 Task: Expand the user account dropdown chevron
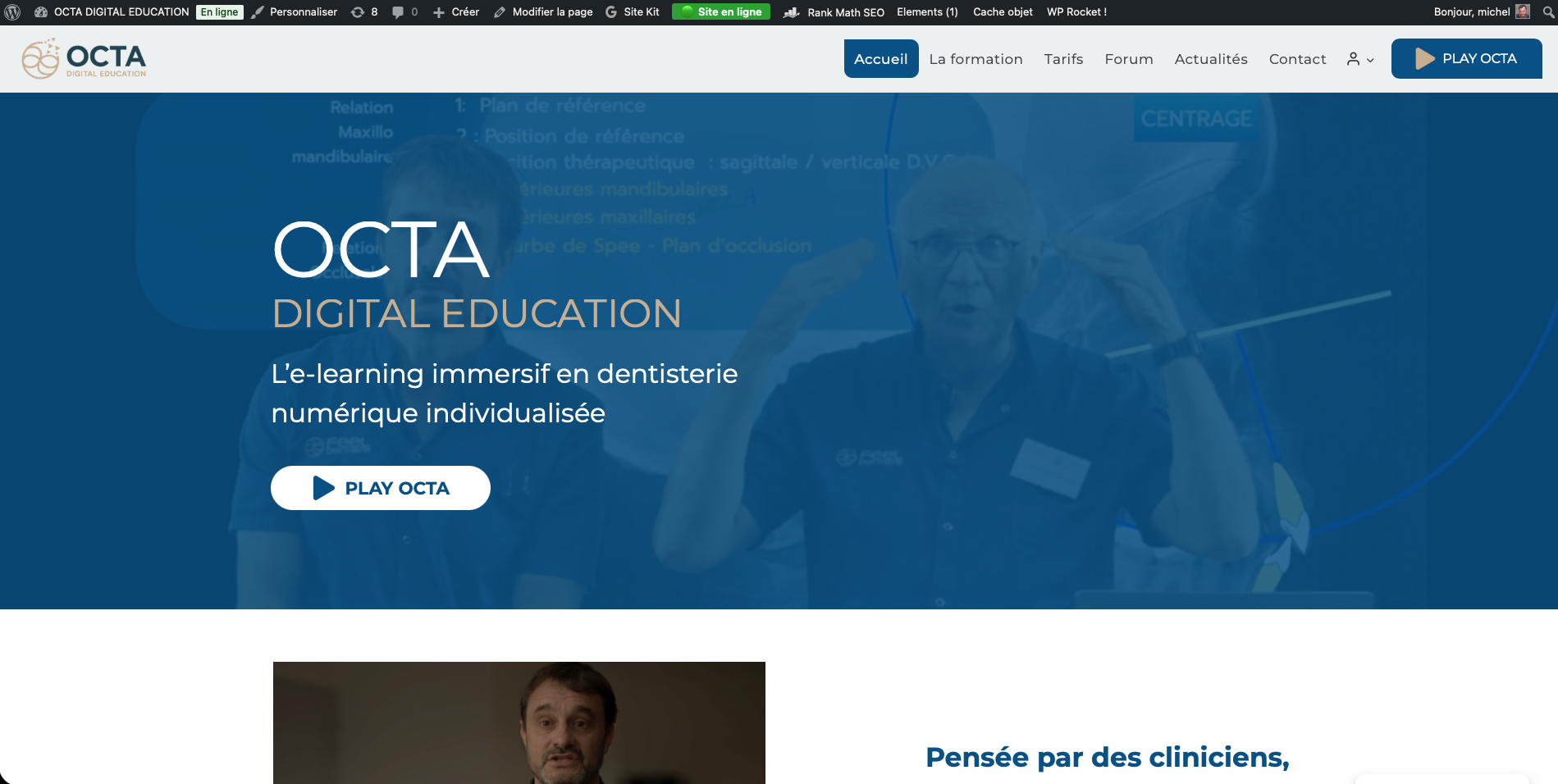[x=1370, y=60]
